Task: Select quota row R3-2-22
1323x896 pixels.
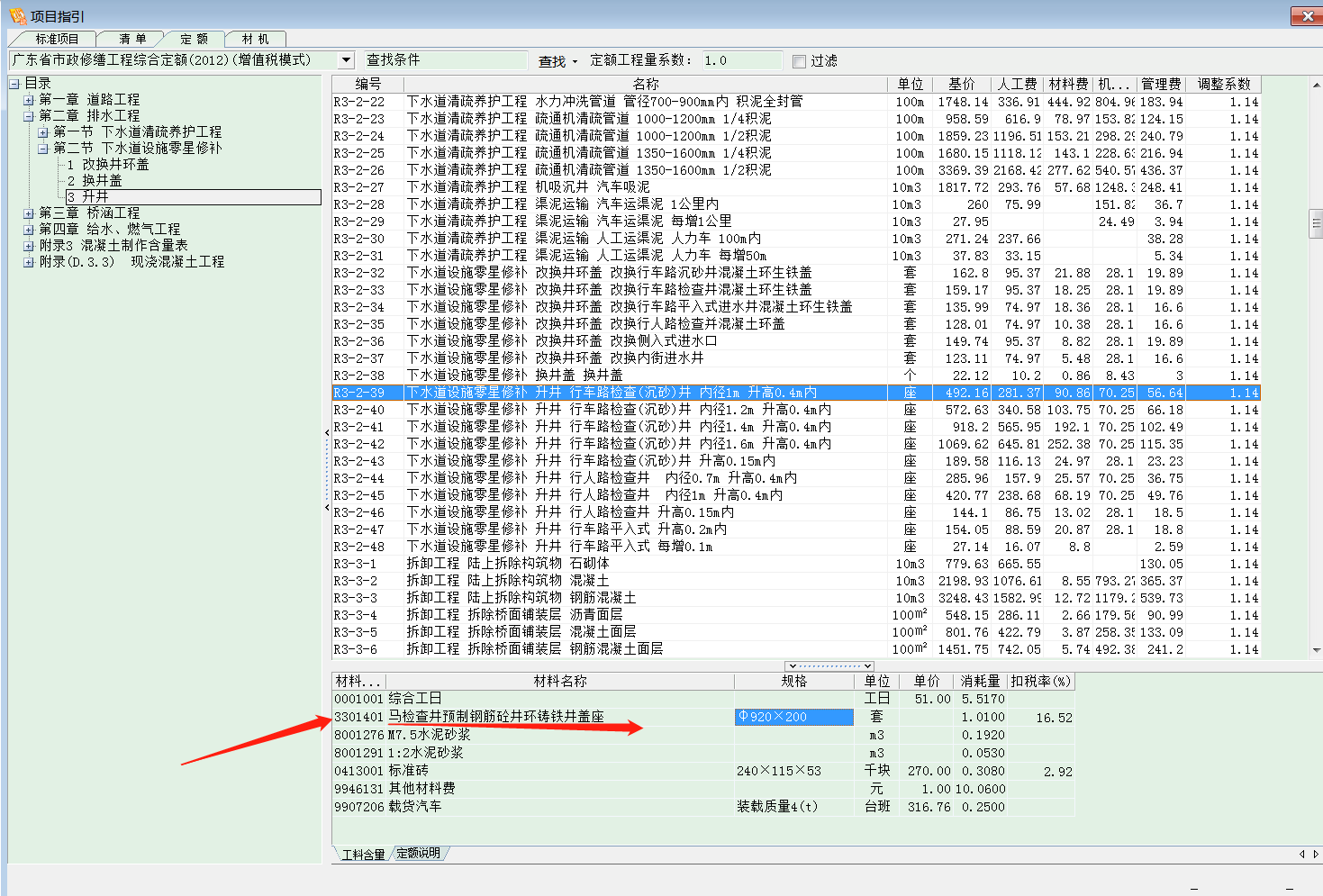Action: pos(796,102)
